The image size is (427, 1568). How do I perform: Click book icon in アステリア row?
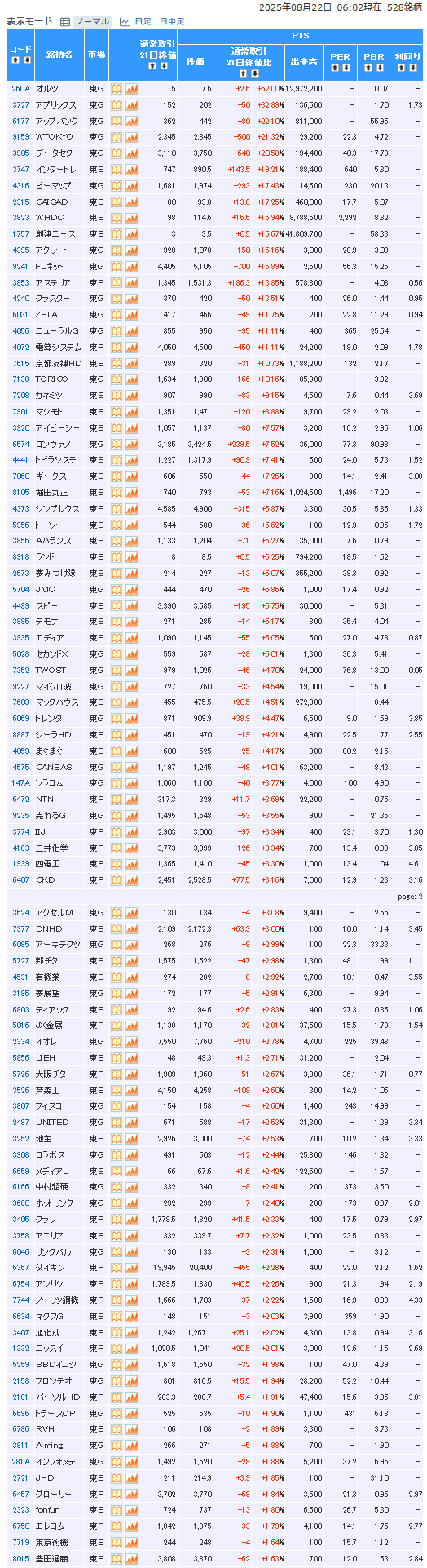coord(117,282)
